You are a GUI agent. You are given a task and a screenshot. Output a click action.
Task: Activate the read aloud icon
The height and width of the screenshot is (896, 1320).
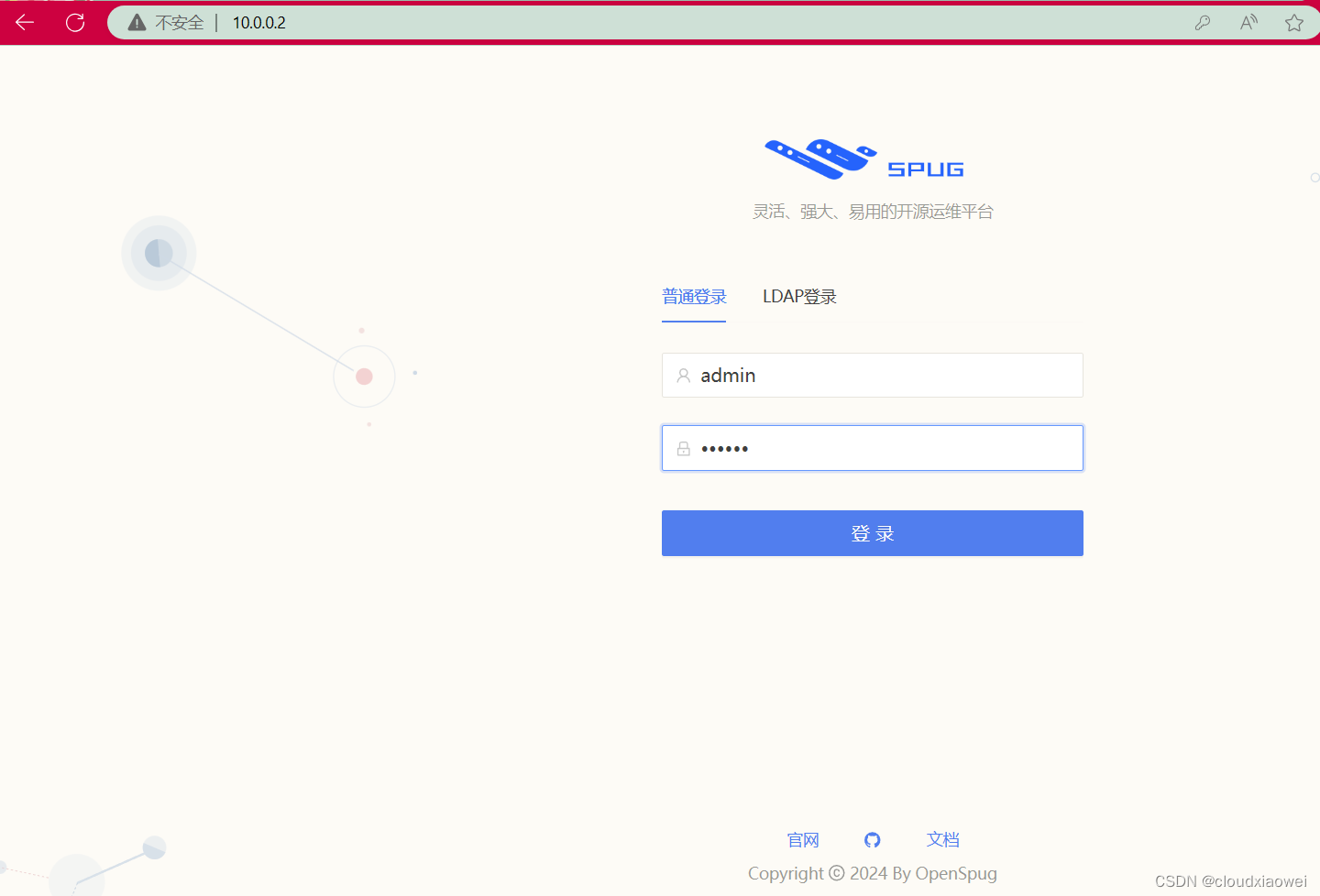point(1248,23)
